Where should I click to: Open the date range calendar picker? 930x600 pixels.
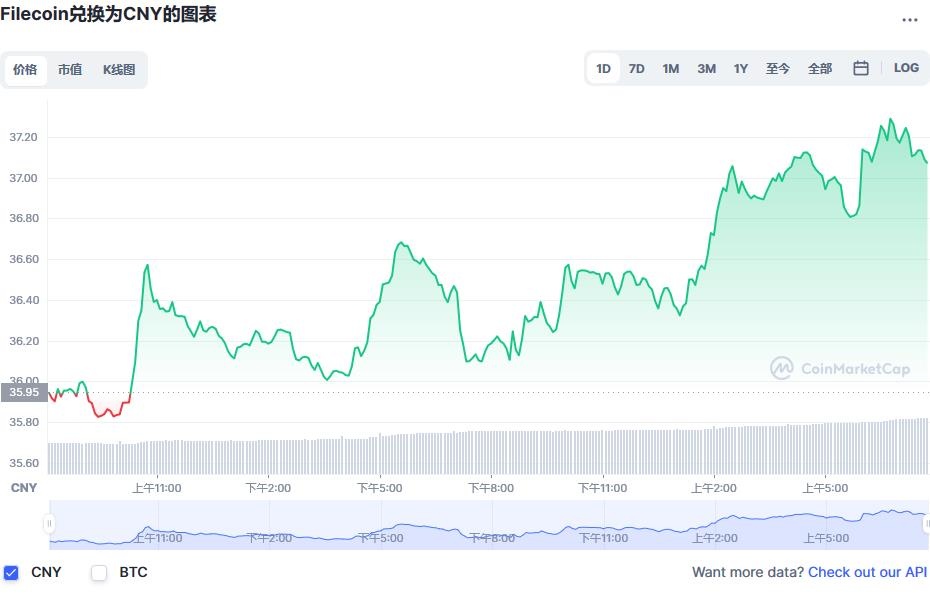[860, 68]
